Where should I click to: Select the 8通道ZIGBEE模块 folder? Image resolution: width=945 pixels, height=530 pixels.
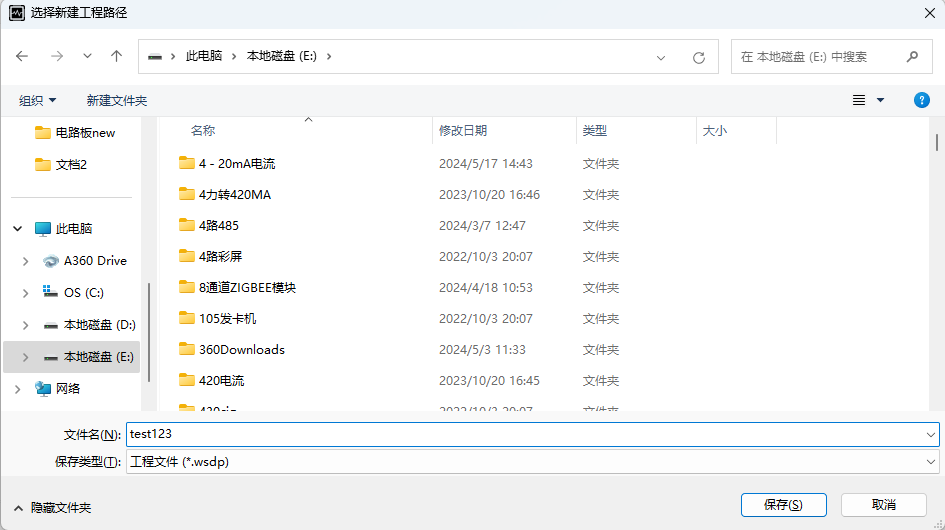(x=248, y=288)
